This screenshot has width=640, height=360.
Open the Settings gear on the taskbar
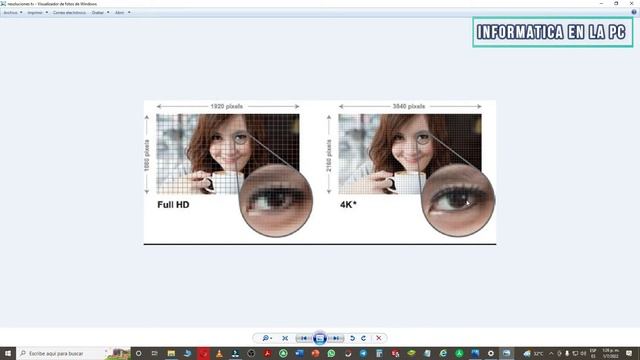click(491, 353)
